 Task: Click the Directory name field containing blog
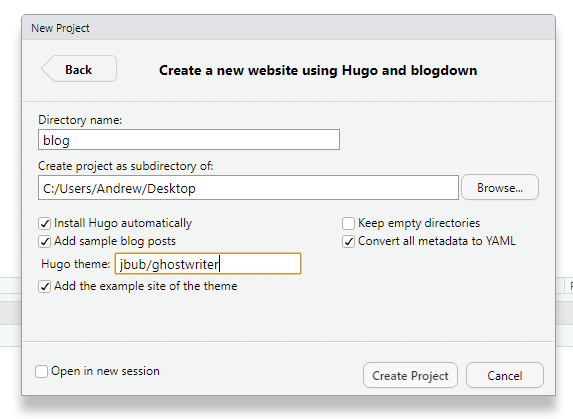[189, 140]
